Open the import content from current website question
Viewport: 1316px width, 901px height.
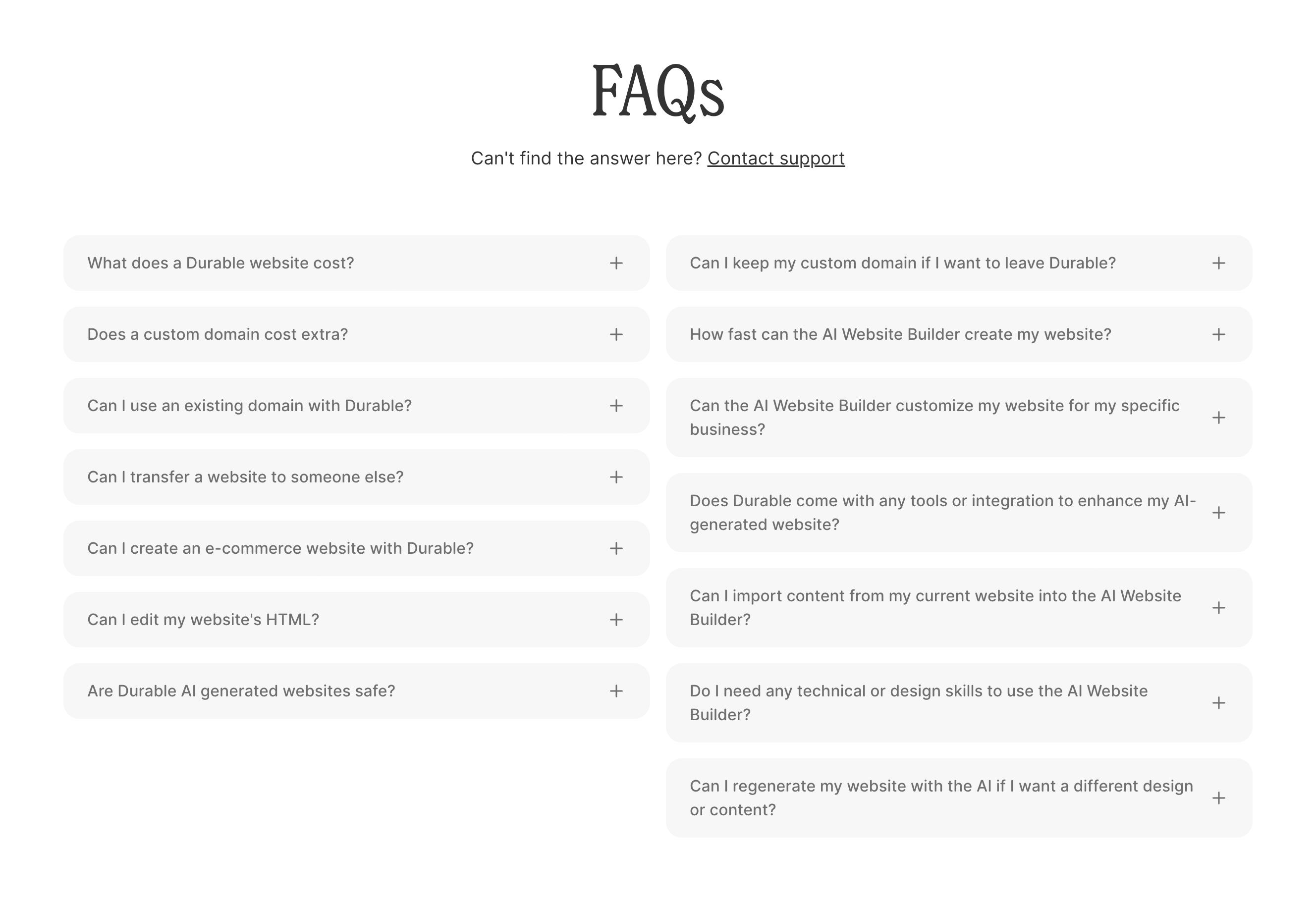[935, 607]
